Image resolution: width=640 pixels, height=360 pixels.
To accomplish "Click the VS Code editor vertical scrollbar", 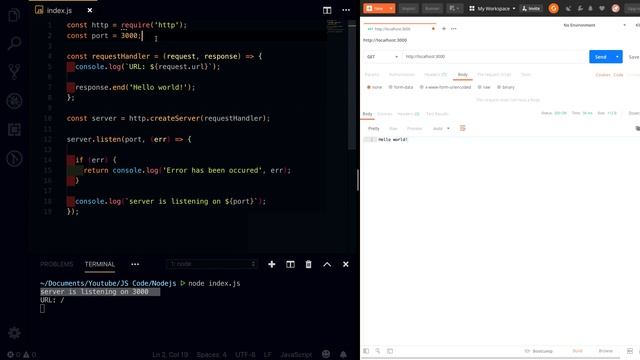I will pos(352,86).
